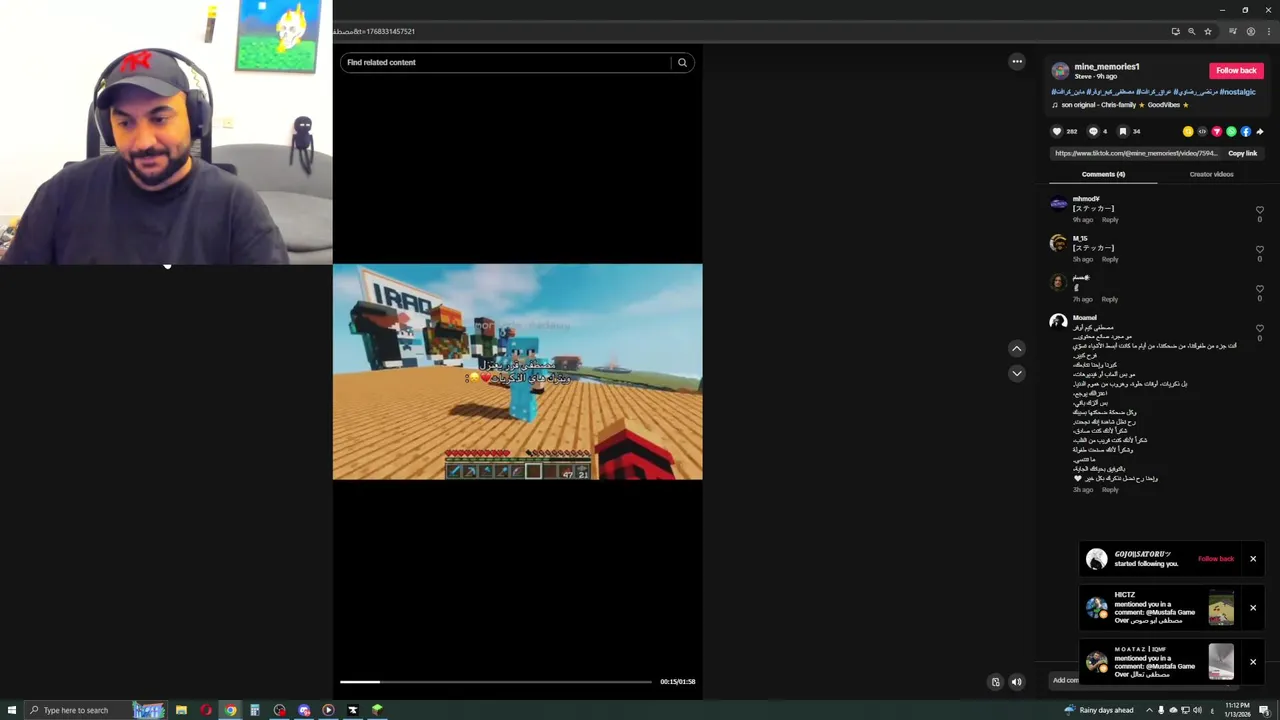Click the browser cast screen icon in the address bar
Image resolution: width=1280 pixels, height=720 pixels.
tap(1175, 31)
